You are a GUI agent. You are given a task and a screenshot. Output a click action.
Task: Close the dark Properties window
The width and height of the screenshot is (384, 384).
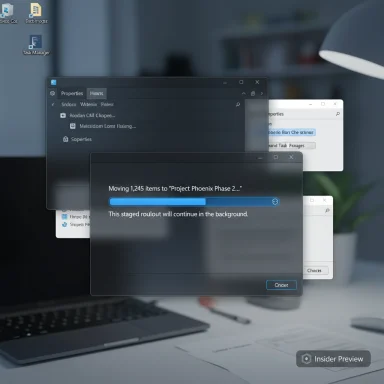257,82
